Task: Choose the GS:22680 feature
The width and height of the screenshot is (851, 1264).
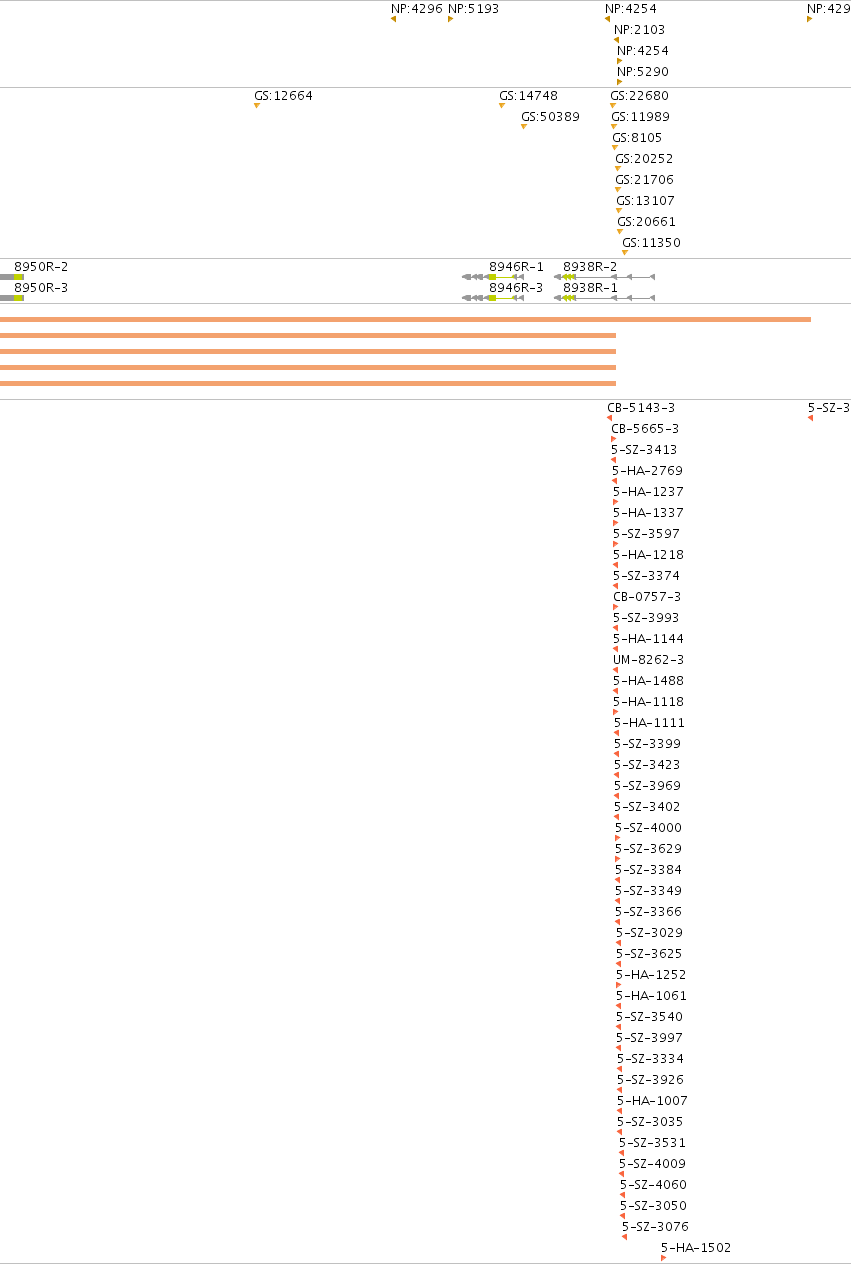Action: coord(639,96)
